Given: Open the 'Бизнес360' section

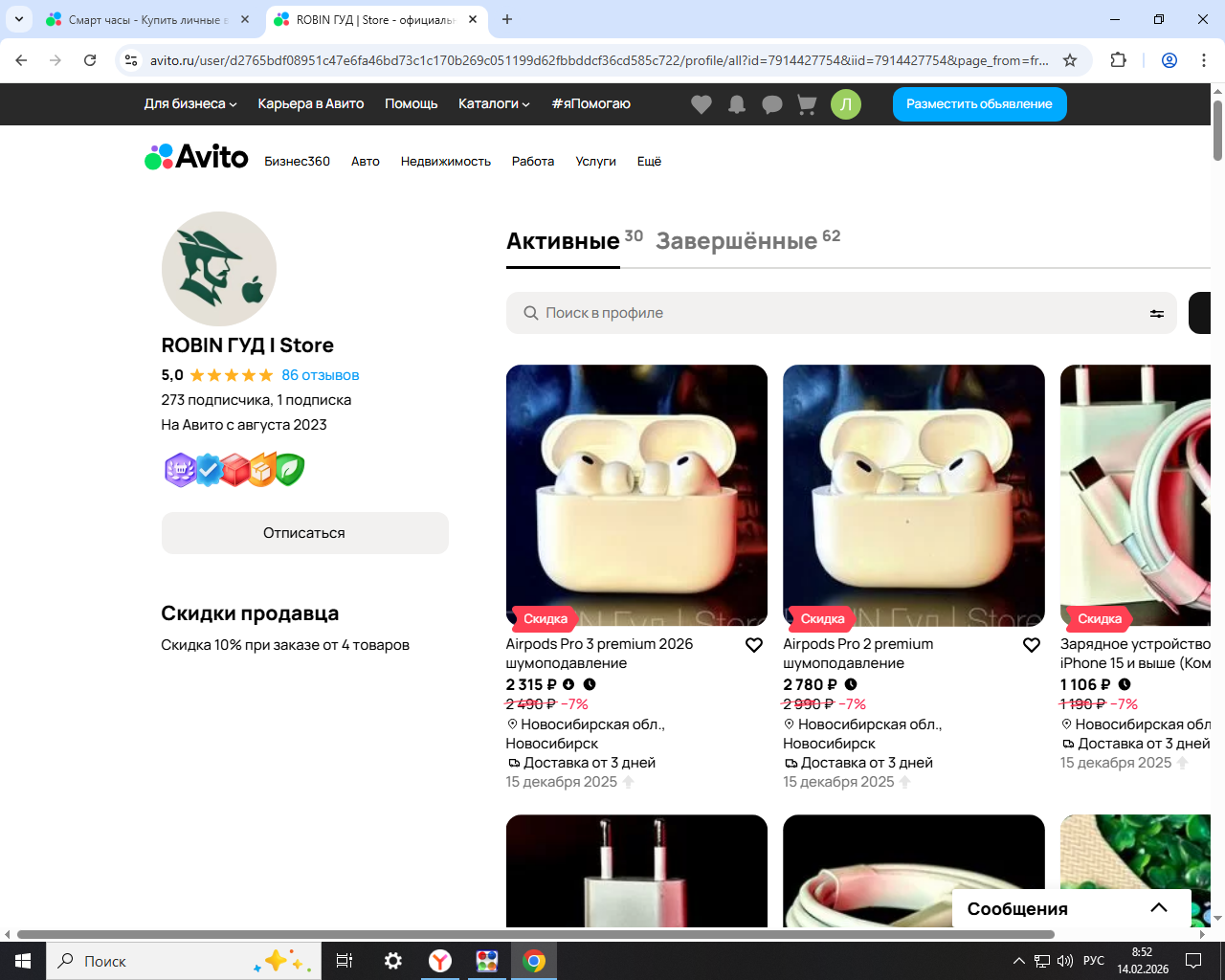Looking at the screenshot, I should click(x=298, y=162).
